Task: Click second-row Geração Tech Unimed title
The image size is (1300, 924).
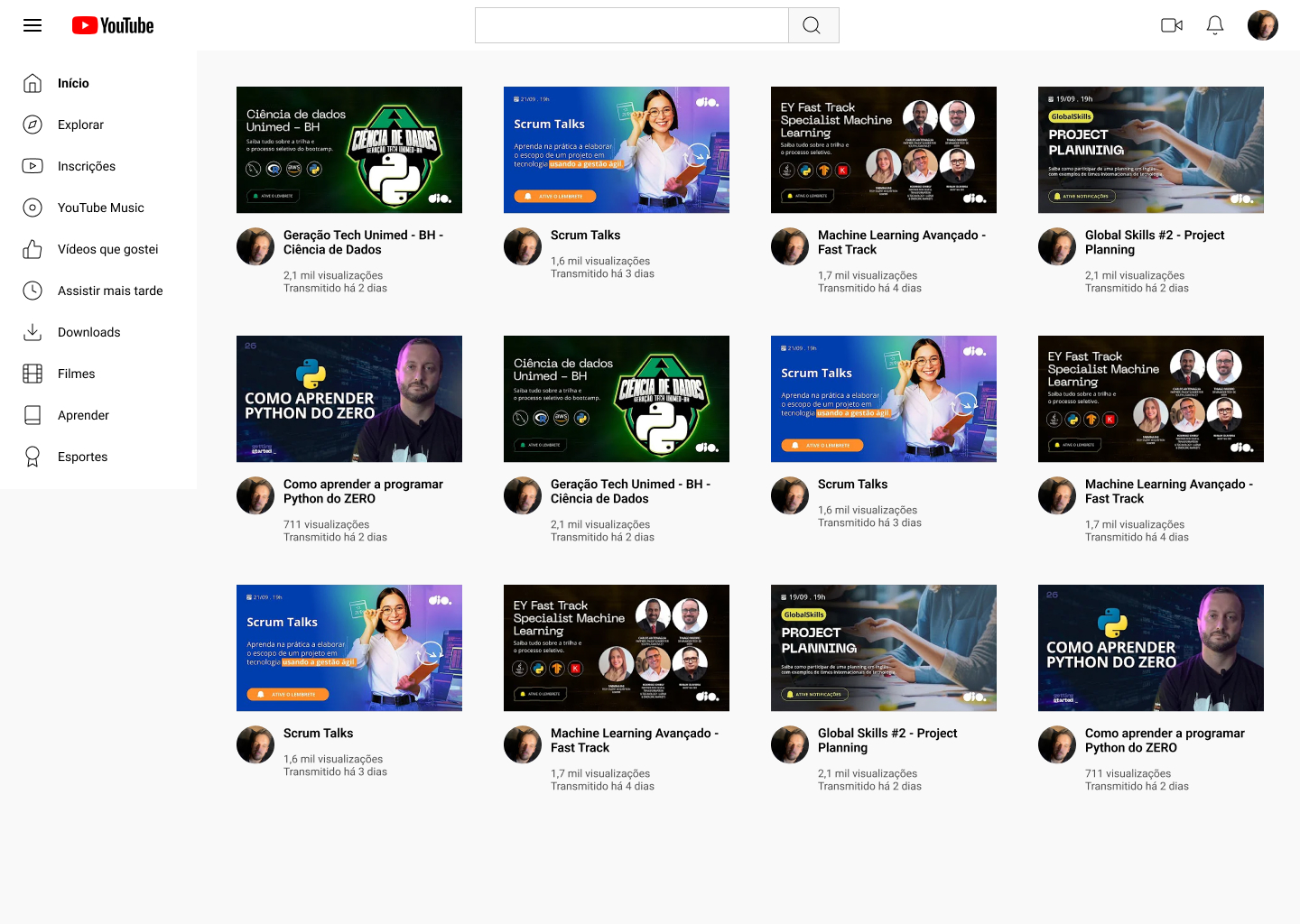Action: click(x=630, y=491)
